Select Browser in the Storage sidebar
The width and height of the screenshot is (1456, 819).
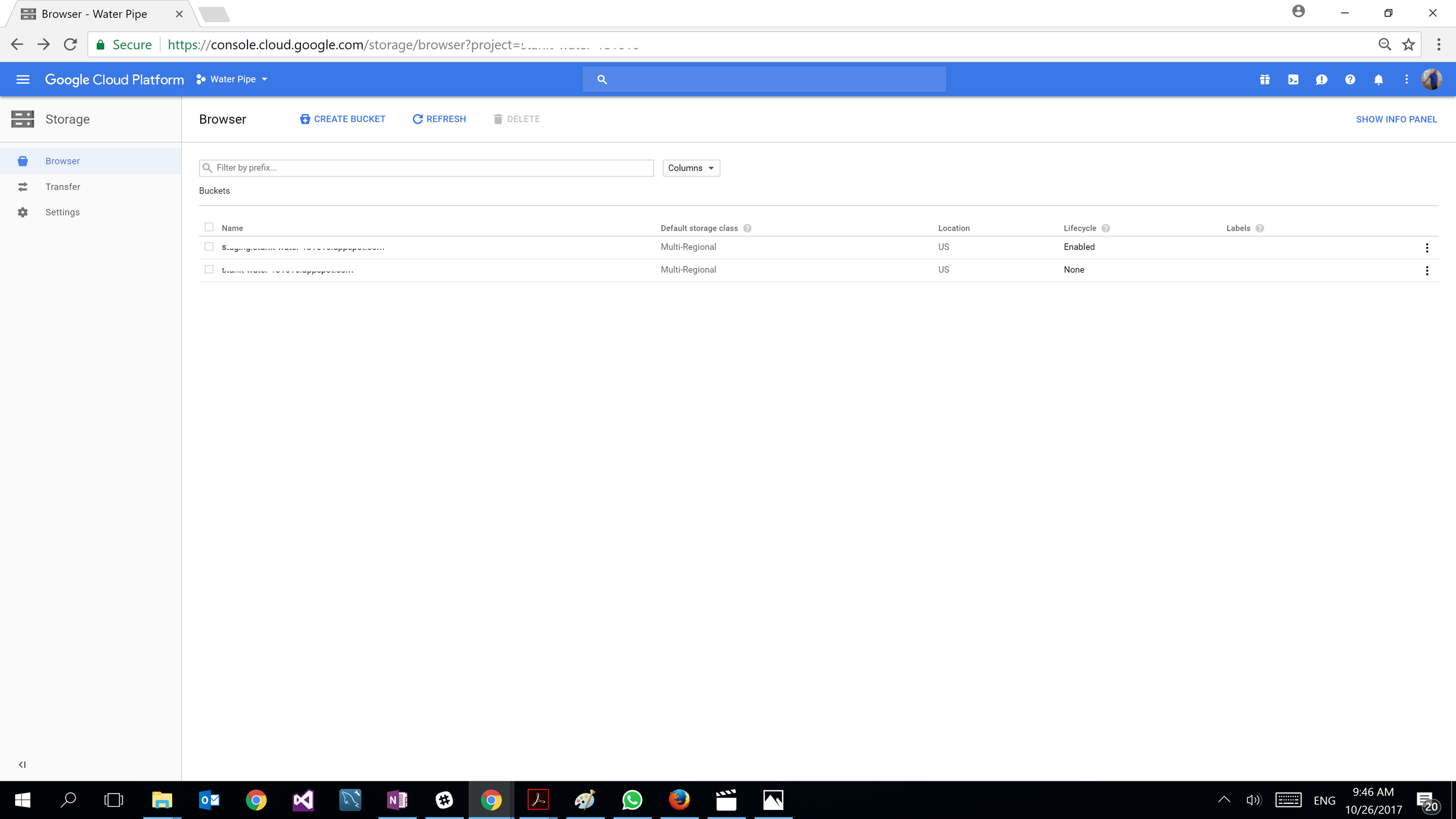coord(90,161)
